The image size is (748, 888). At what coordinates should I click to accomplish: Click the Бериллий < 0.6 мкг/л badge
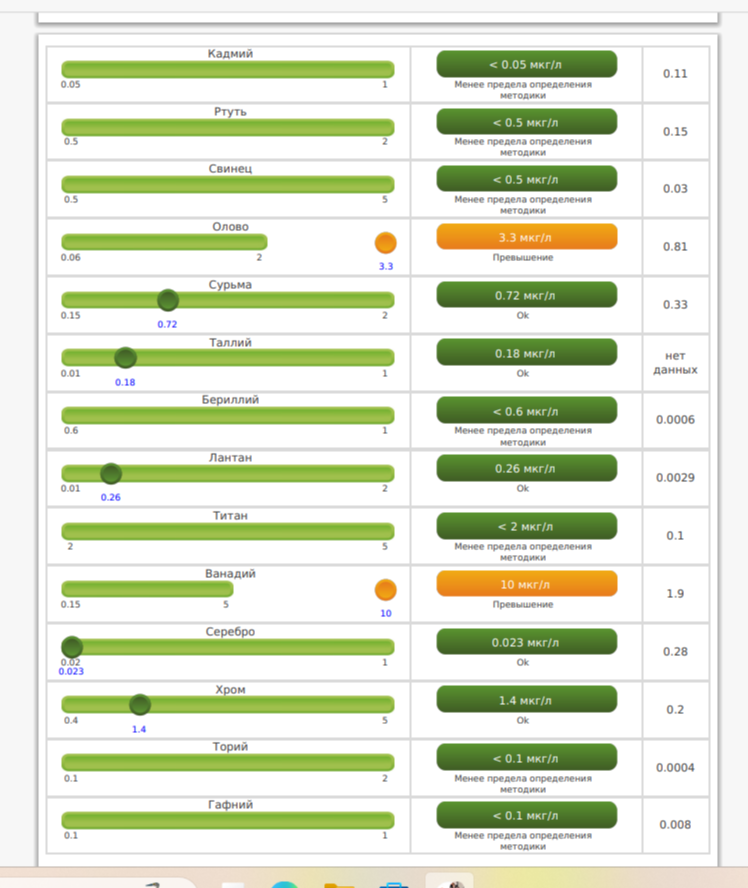click(526, 411)
